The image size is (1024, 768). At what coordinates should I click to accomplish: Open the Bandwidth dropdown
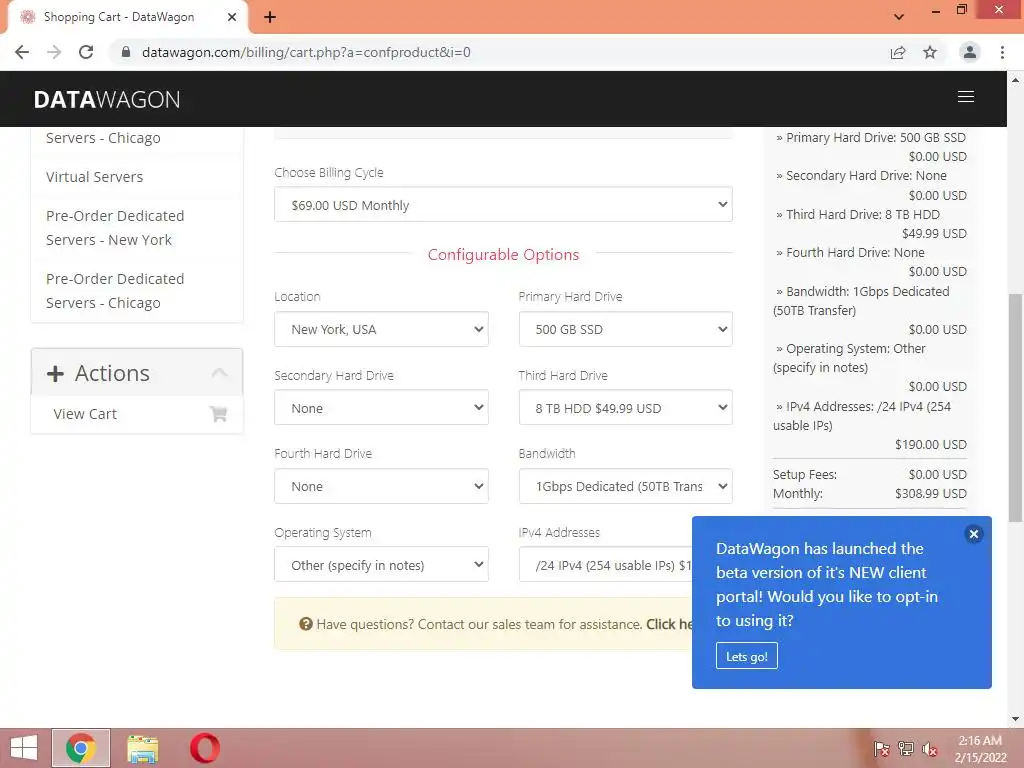[x=625, y=486]
